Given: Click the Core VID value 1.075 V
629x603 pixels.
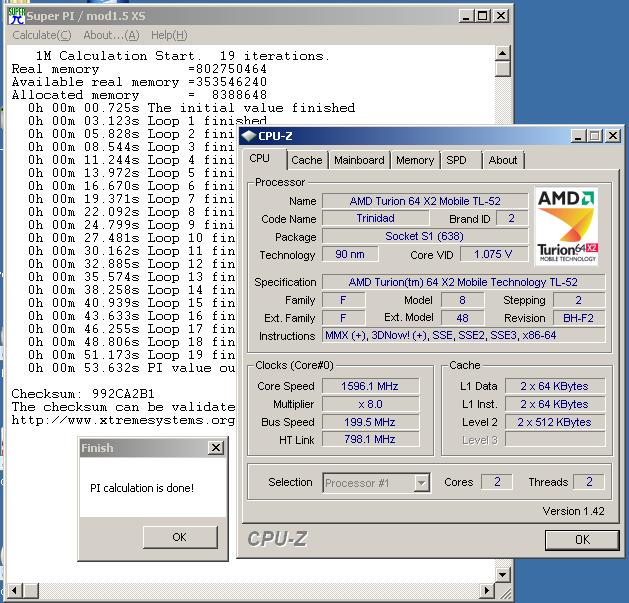Looking at the screenshot, I should tap(493, 254).
